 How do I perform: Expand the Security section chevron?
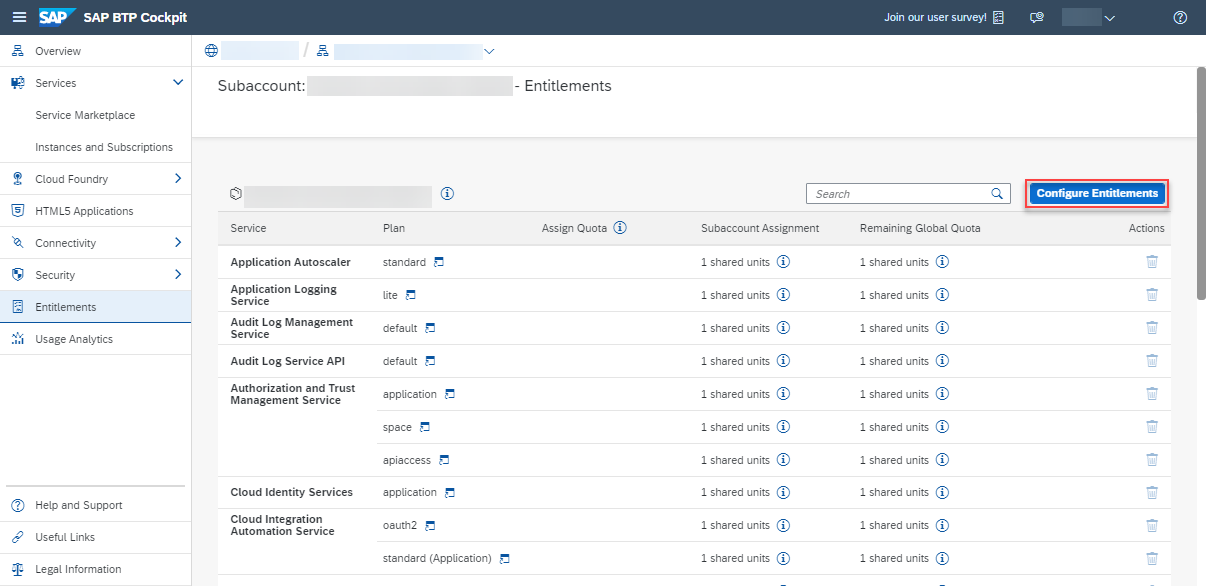178,275
